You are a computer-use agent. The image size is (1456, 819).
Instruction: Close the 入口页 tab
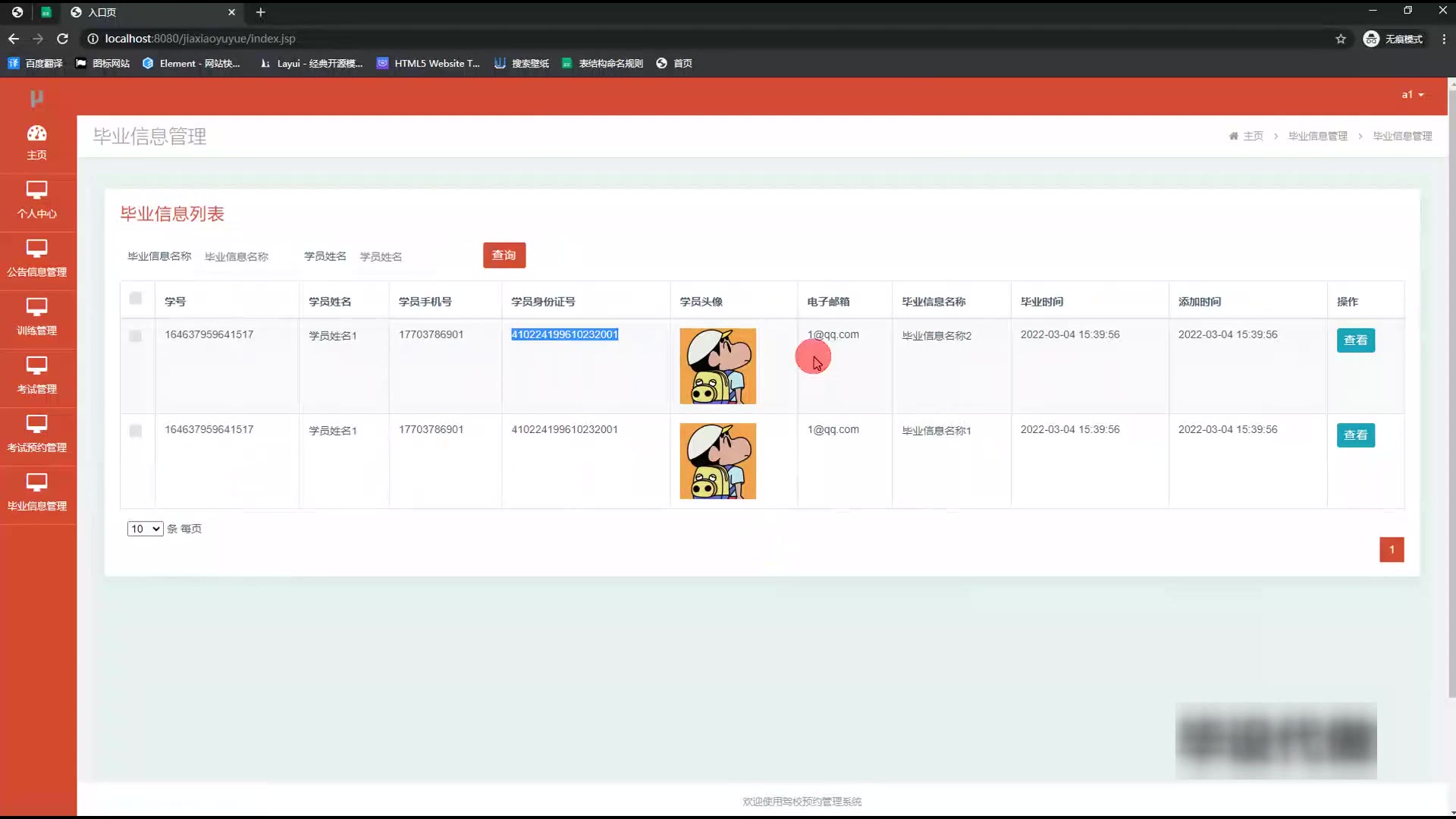pyautogui.click(x=231, y=12)
